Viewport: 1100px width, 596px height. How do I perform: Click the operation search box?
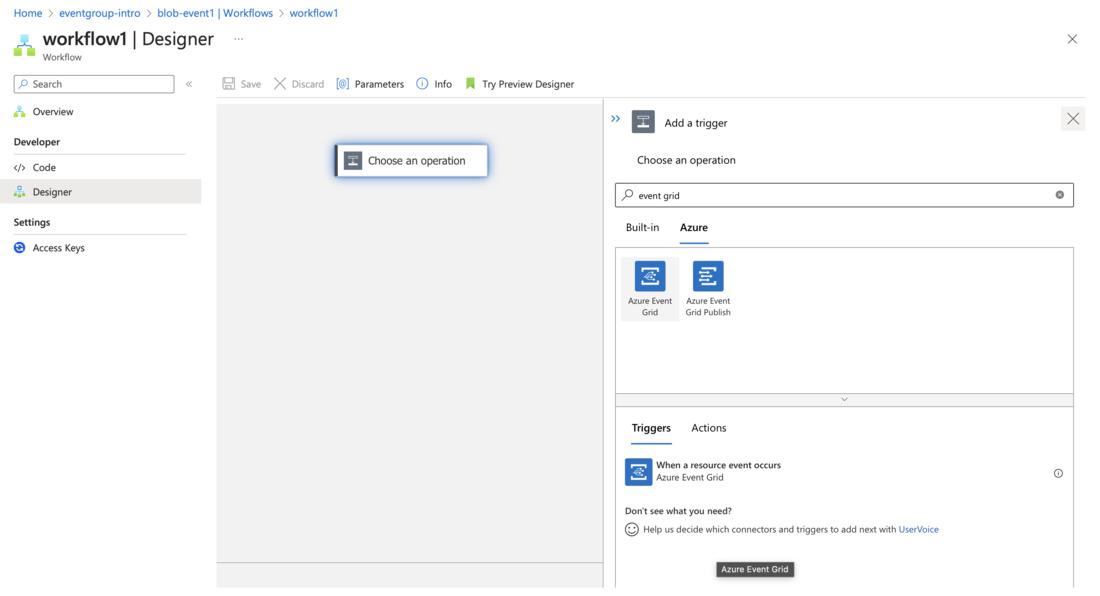pos(844,195)
